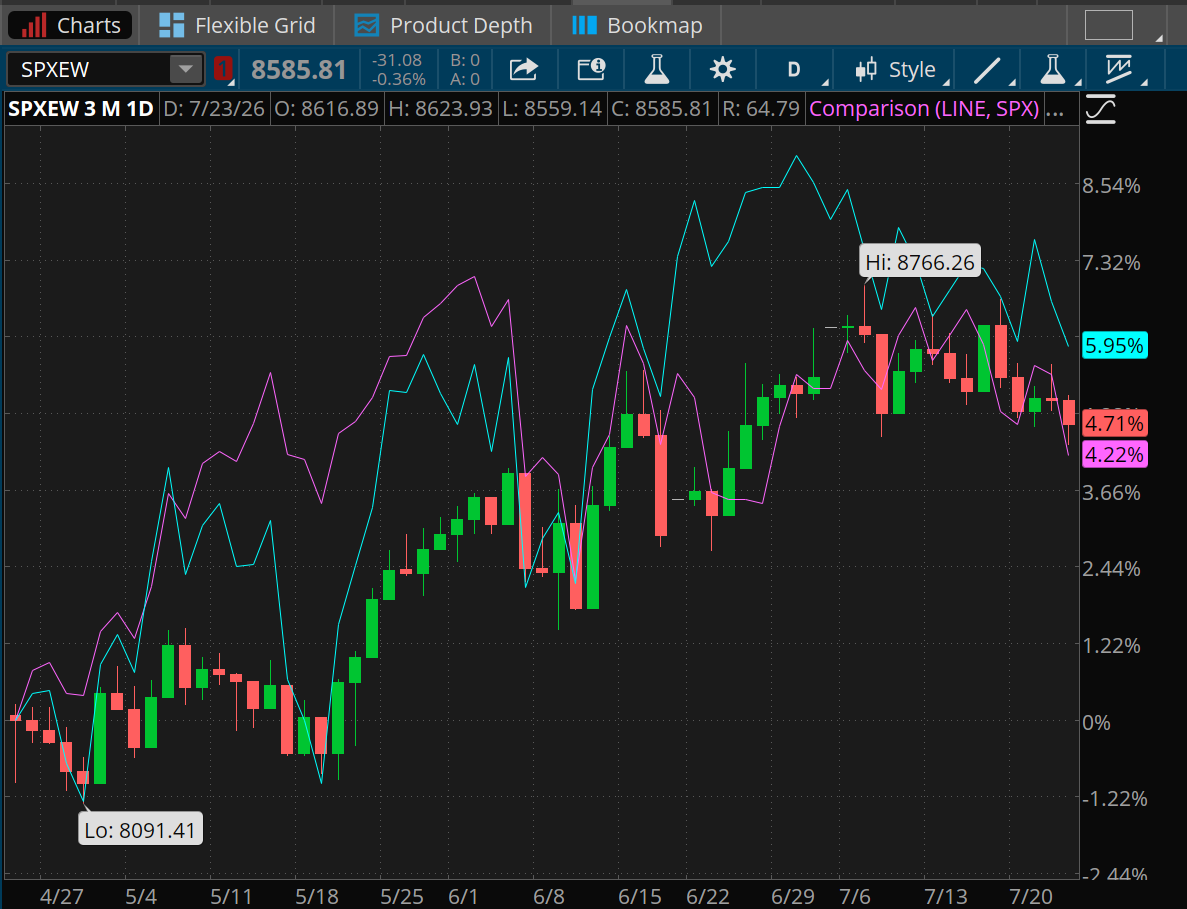The image size is (1187, 909).
Task: Click the -31.08 net change value
Action: tap(398, 61)
